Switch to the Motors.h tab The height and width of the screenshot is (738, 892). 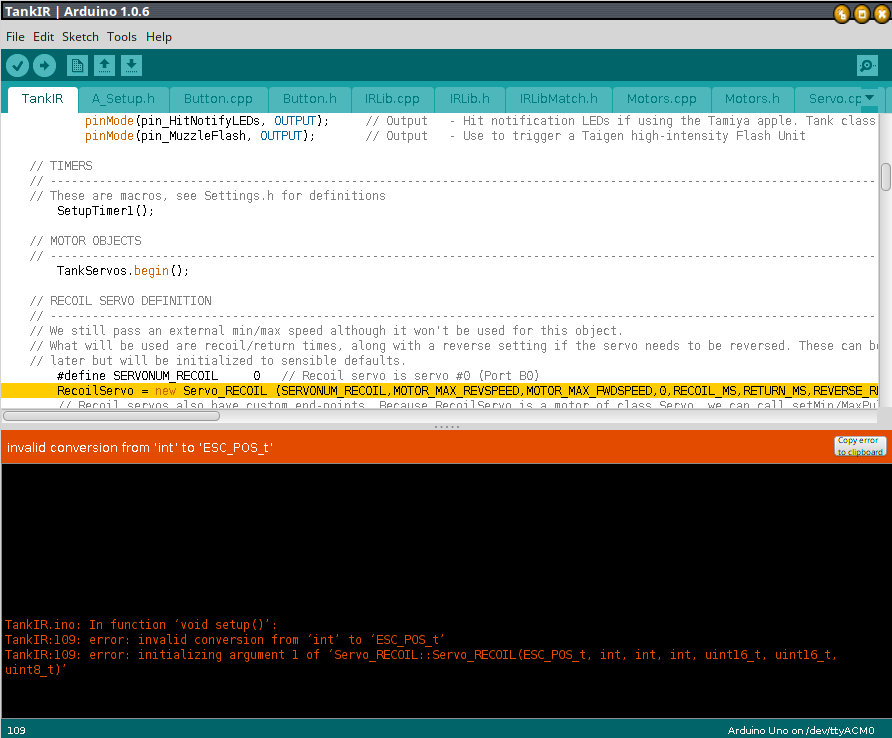(x=752, y=99)
